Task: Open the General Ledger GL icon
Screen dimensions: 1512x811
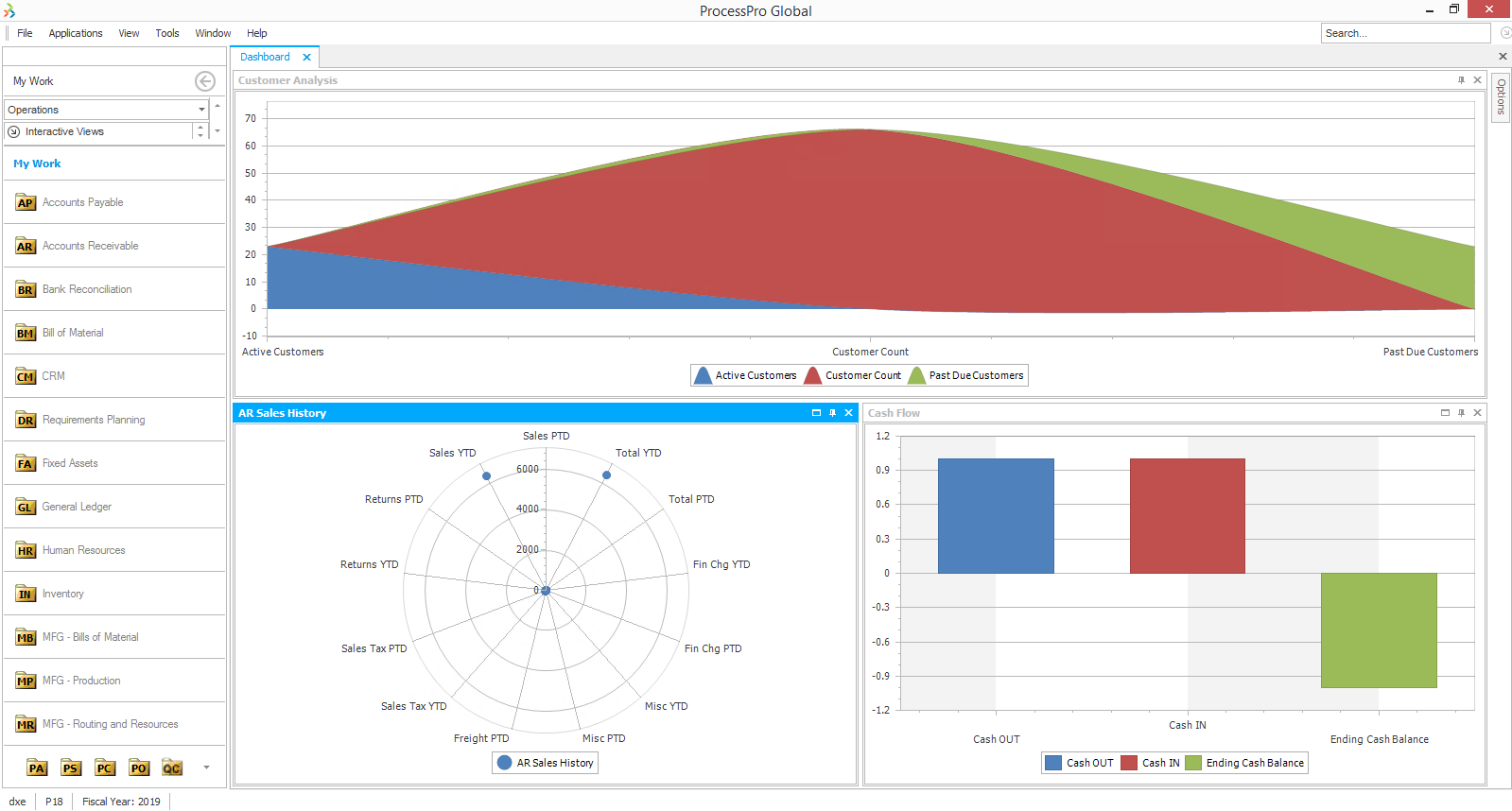Action: point(26,508)
